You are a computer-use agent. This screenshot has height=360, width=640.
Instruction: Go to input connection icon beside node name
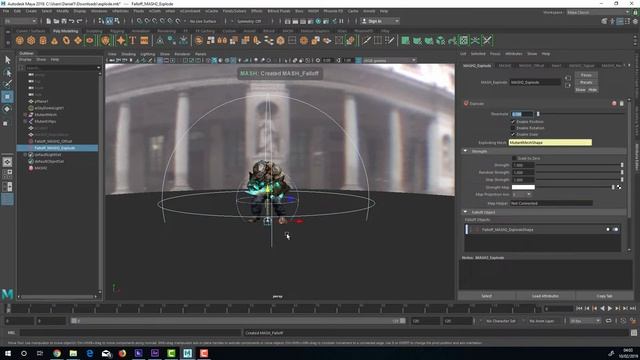[x=568, y=78]
